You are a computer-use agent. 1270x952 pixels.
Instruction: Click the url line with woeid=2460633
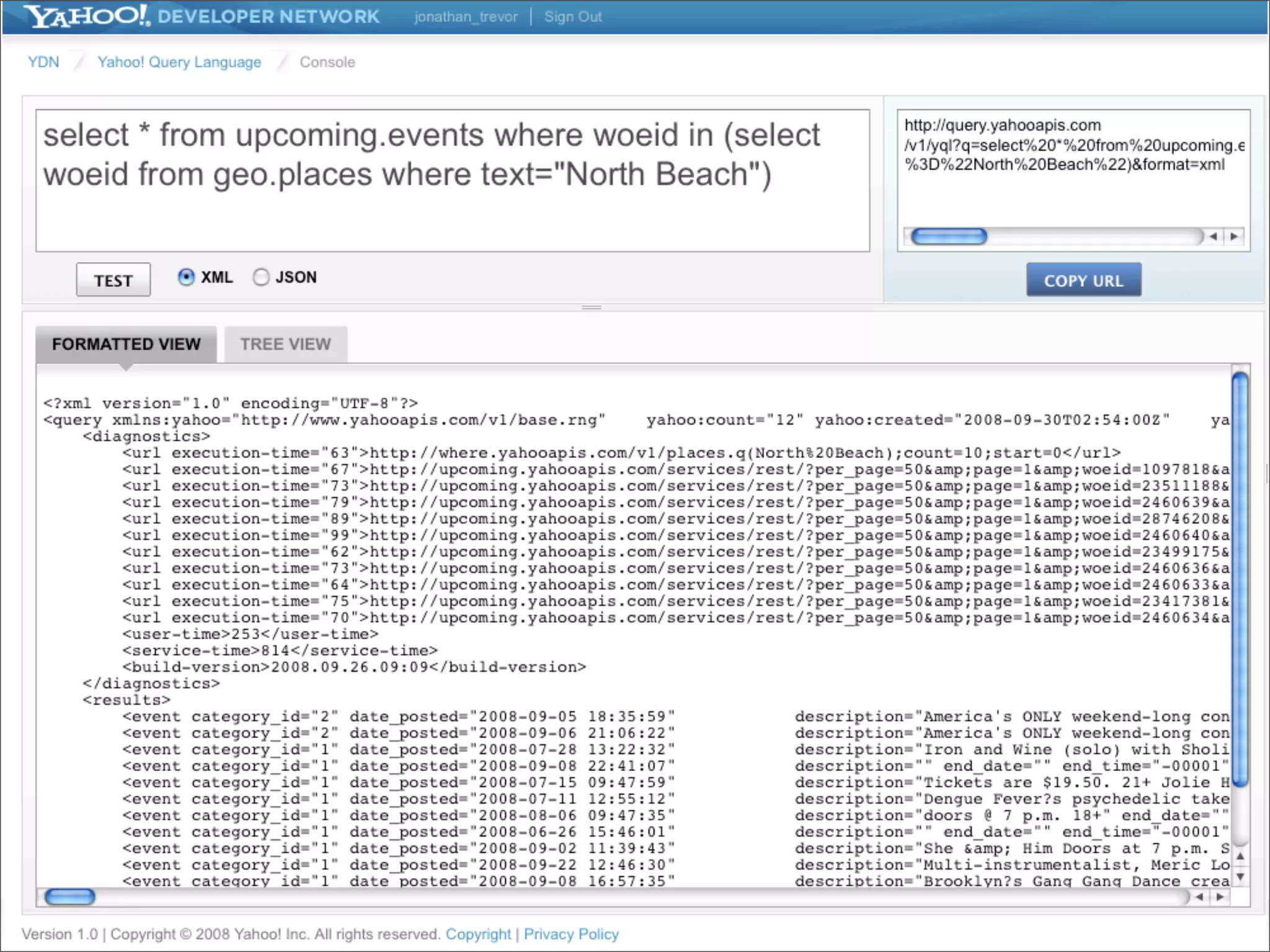tap(676, 584)
